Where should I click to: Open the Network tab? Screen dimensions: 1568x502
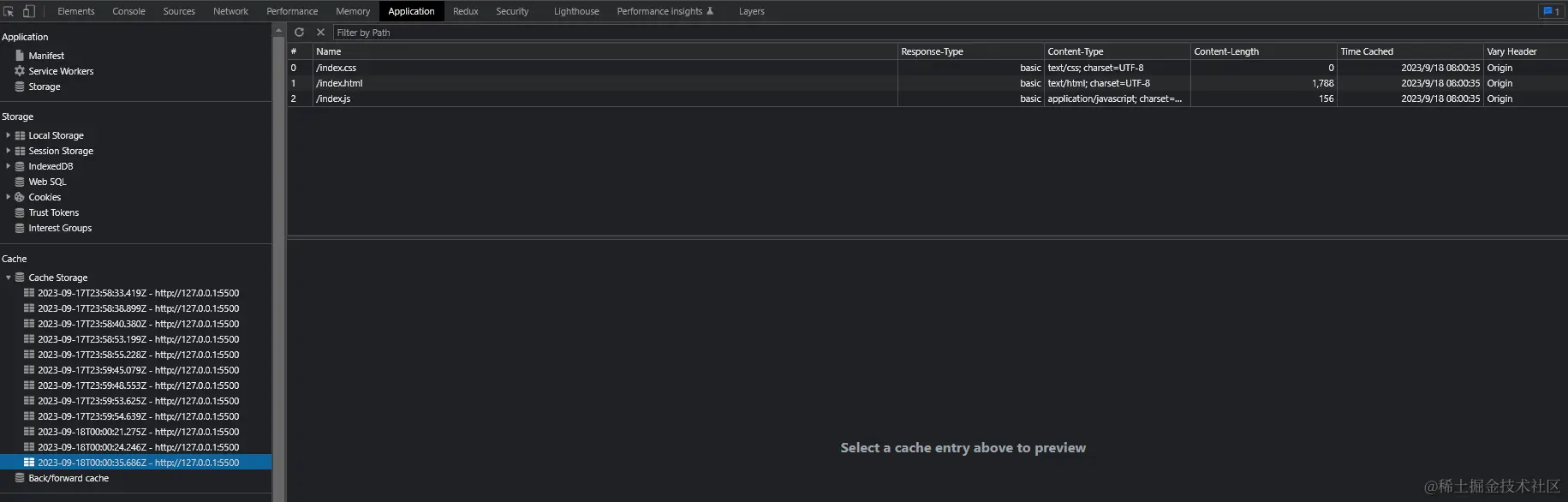pos(230,11)
